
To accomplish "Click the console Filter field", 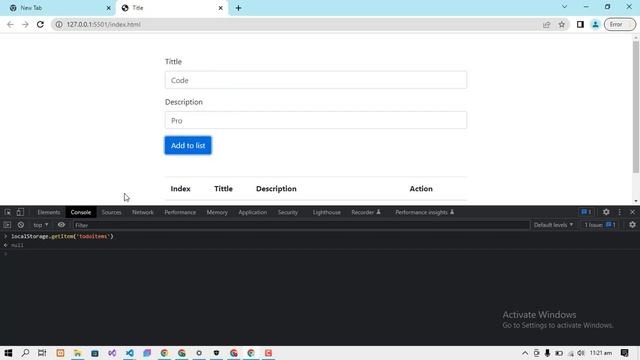I will [x=301, y=225].
